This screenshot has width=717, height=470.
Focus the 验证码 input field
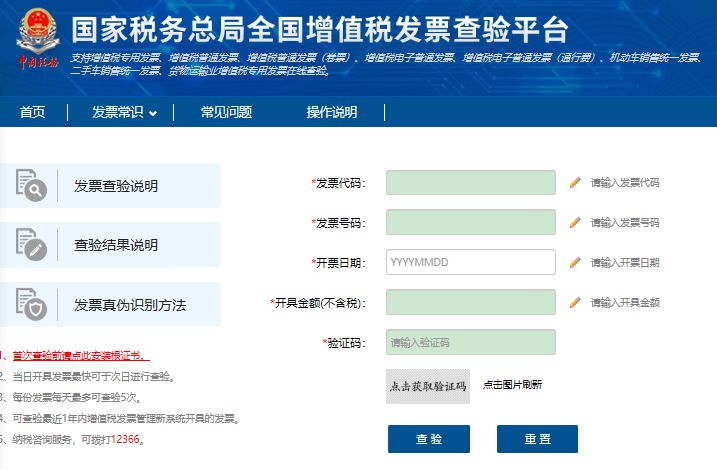(x=471, y=342)
